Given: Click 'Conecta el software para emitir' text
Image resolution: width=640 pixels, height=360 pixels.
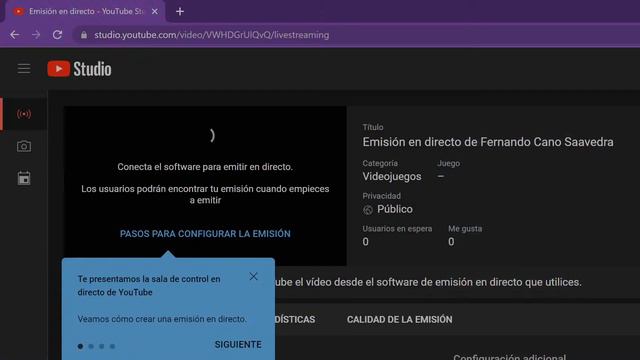Looking at the screenshot, I should coord(205,167).
